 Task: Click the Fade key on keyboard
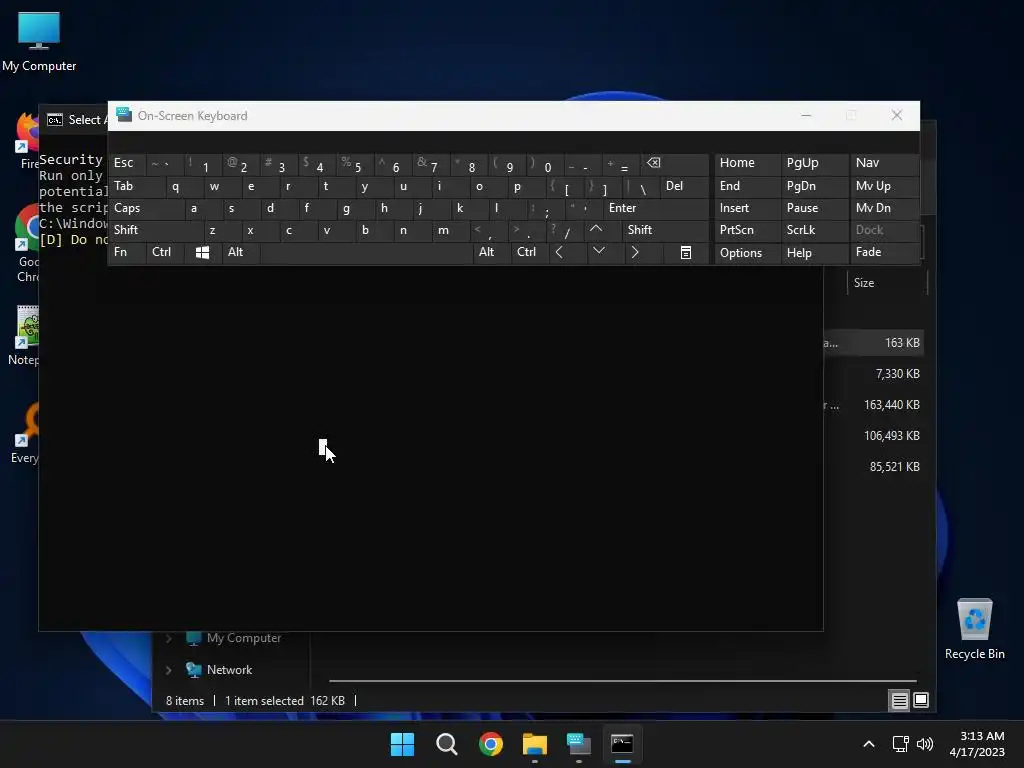coord(884,252)
